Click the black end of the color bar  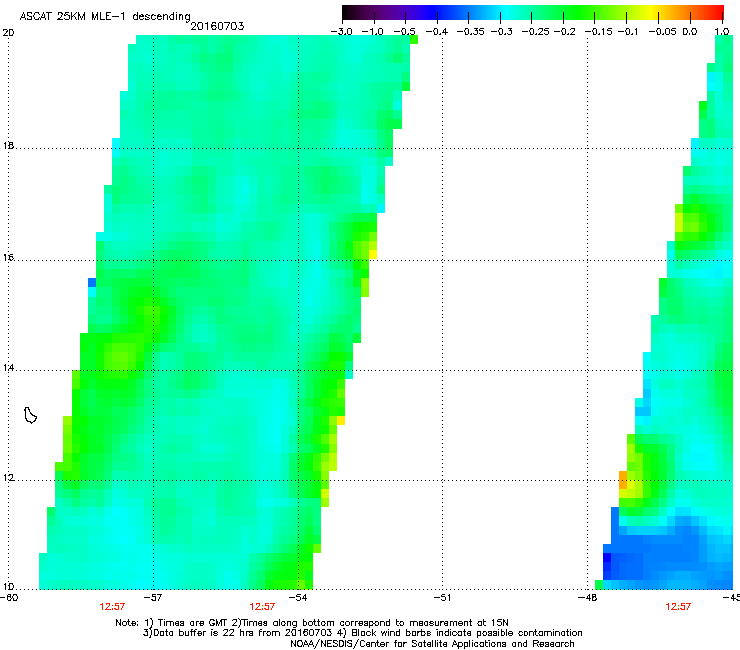coord(349,13)
